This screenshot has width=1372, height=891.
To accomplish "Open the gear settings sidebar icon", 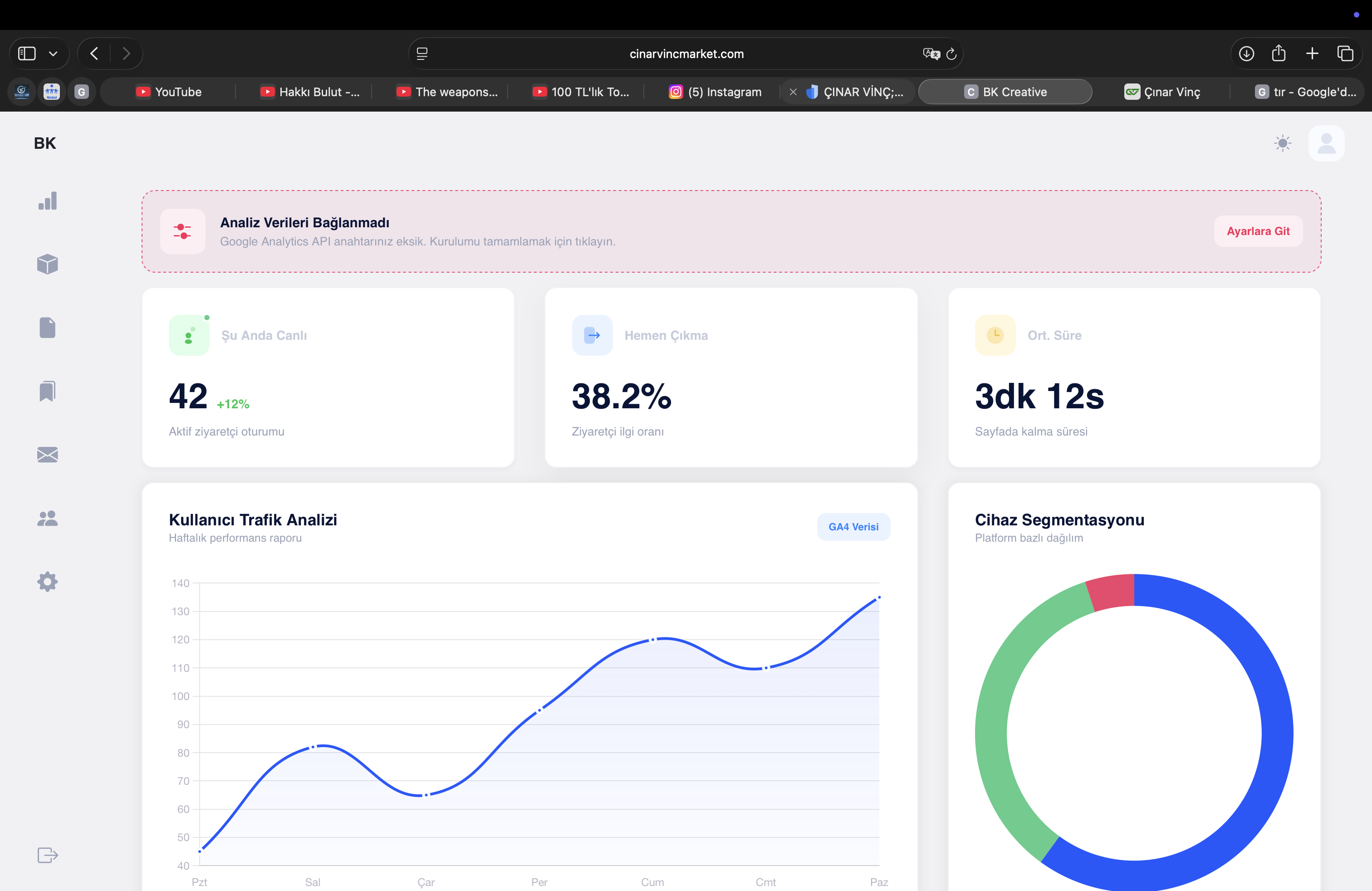I will pyautogui.click(x=48, y=582).
